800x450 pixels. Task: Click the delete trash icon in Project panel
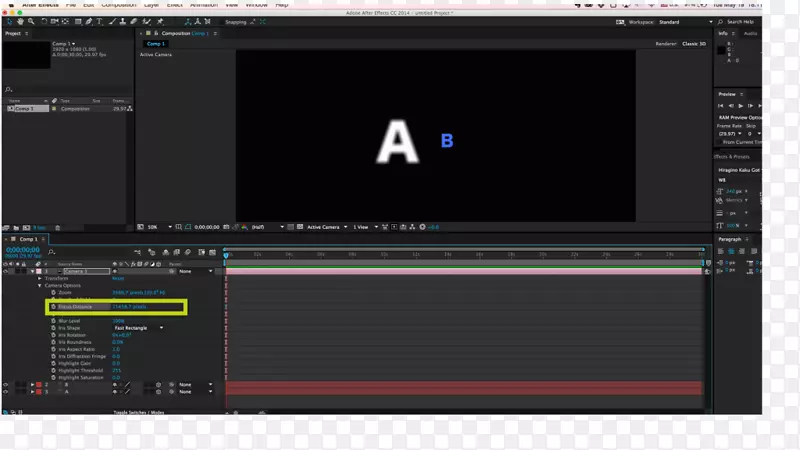58,228
